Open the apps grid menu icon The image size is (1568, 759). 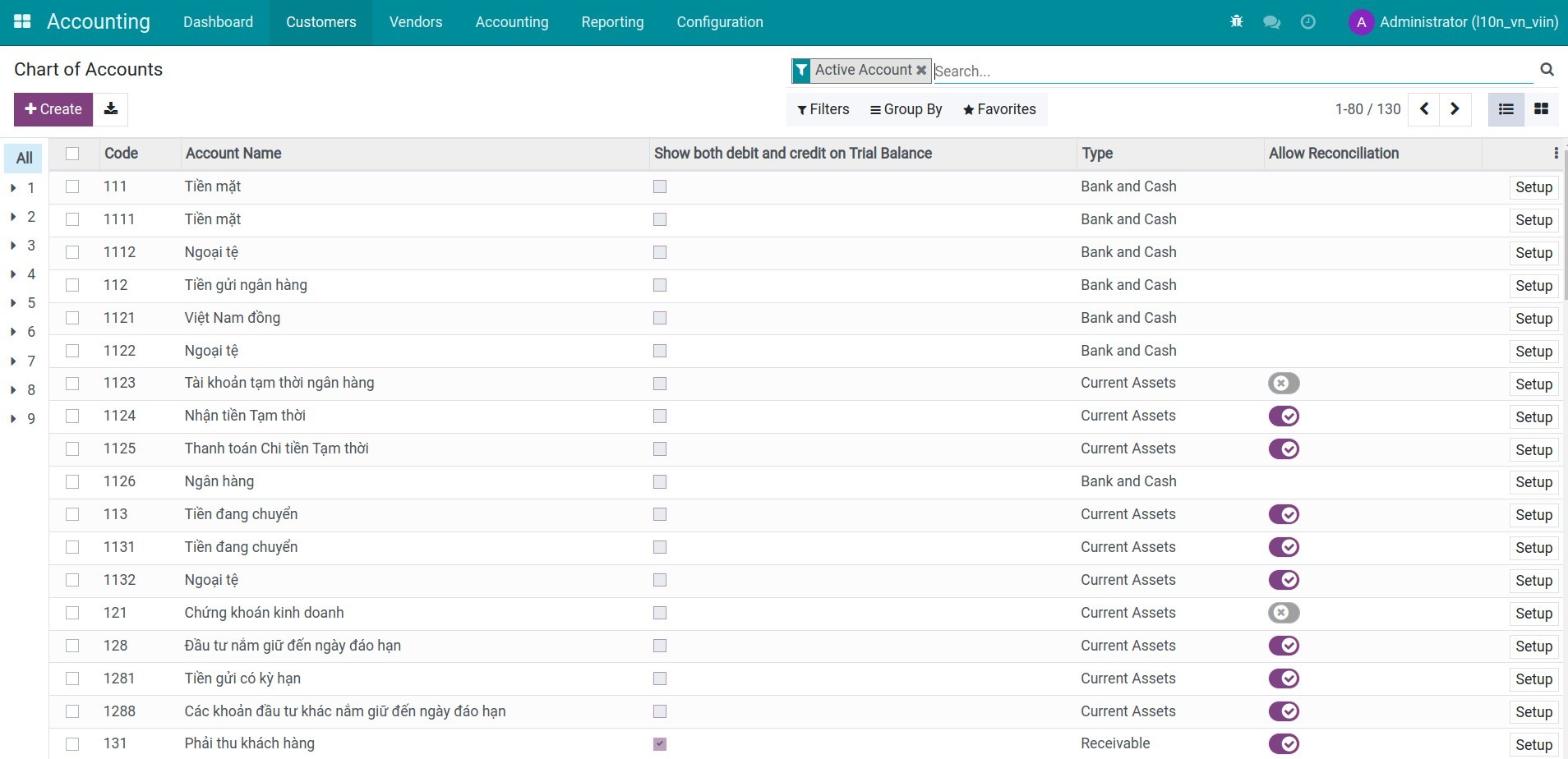tap(22, 22)
